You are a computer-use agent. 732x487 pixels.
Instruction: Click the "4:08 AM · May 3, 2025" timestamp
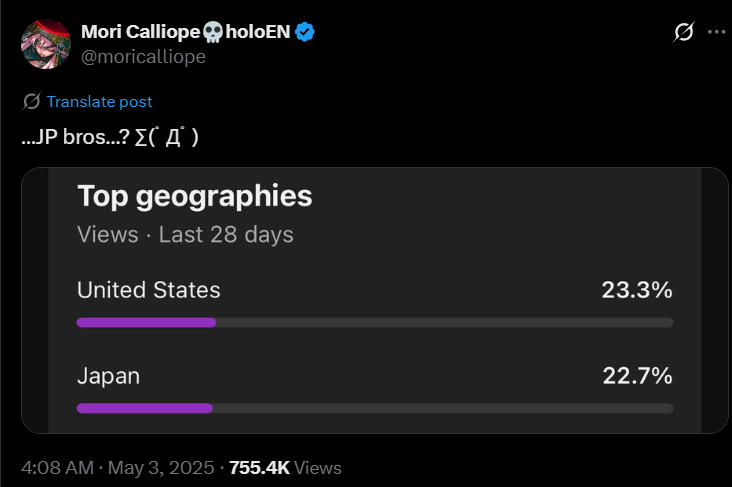[119, 467]
